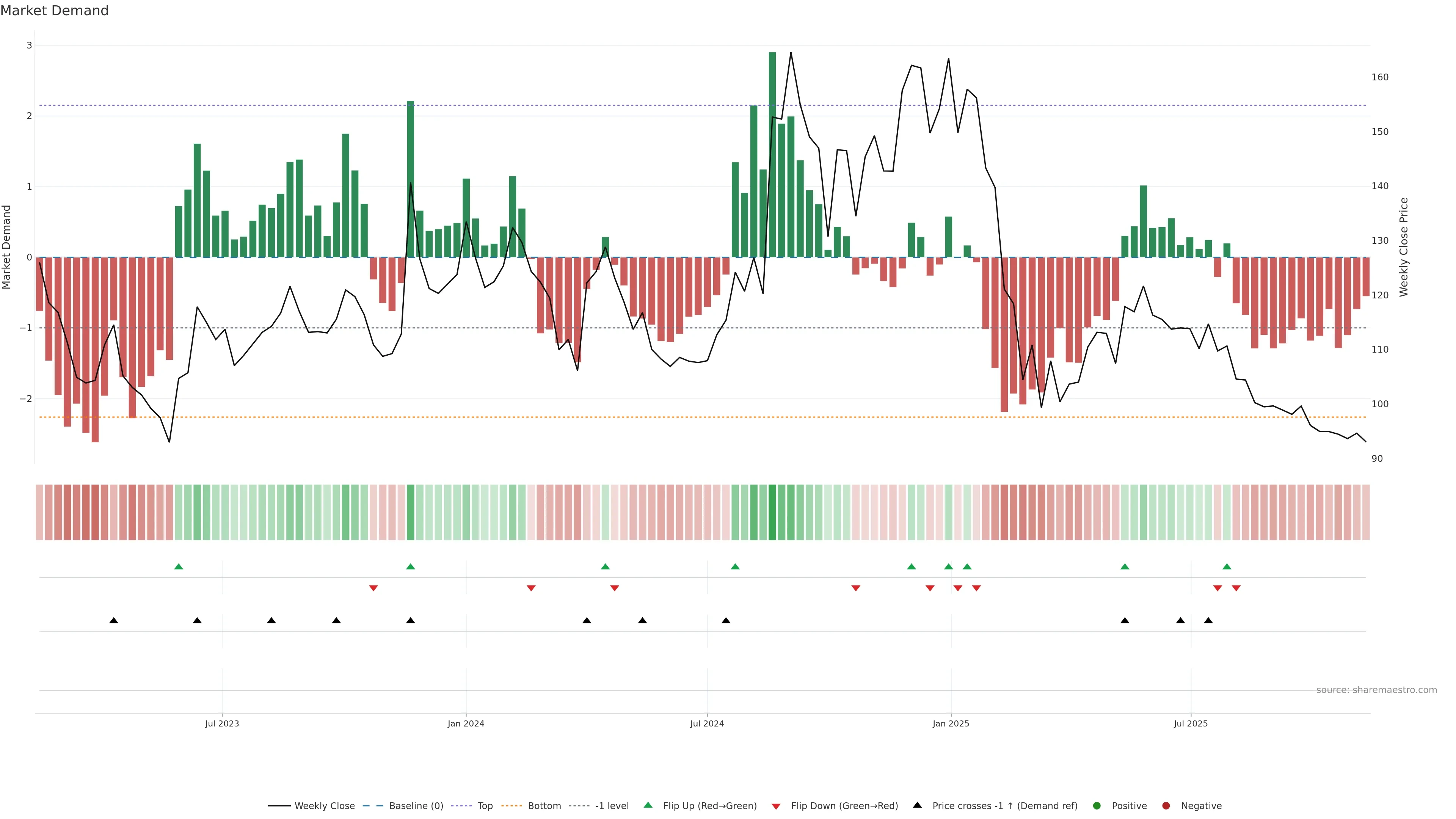Click the Negative red circle legend icon
This screenshot has height=819, width=1456.
click(1166, 806)
